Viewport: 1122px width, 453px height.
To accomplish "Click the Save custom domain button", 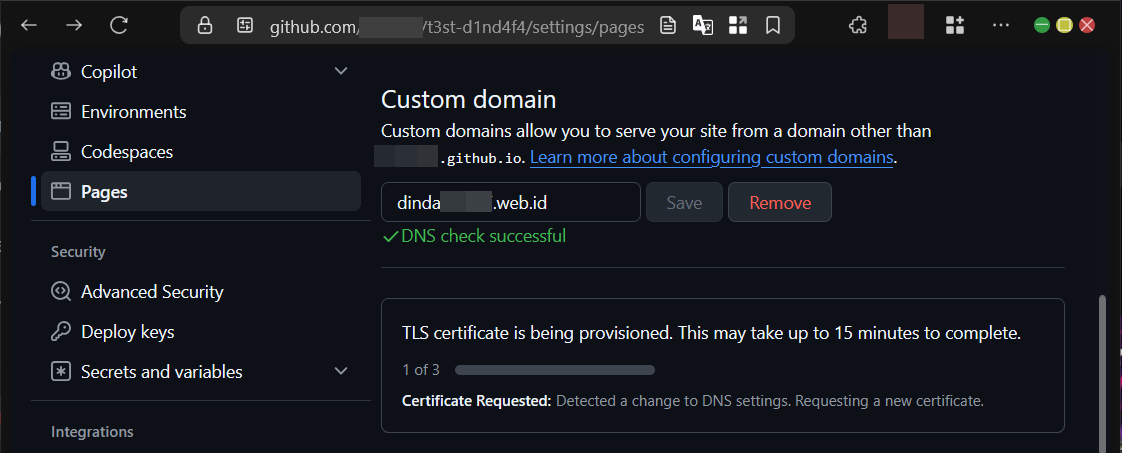I will pos(684,203).
